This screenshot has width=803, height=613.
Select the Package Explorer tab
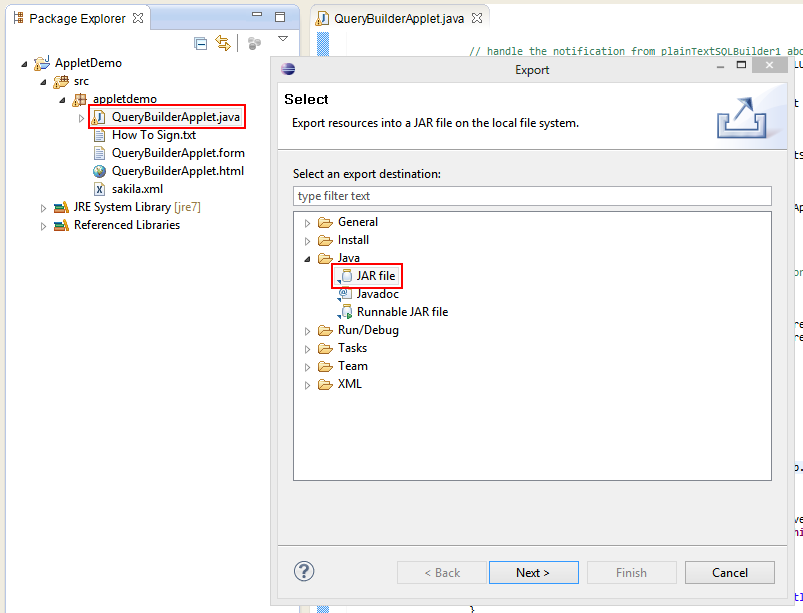[77, 18]
